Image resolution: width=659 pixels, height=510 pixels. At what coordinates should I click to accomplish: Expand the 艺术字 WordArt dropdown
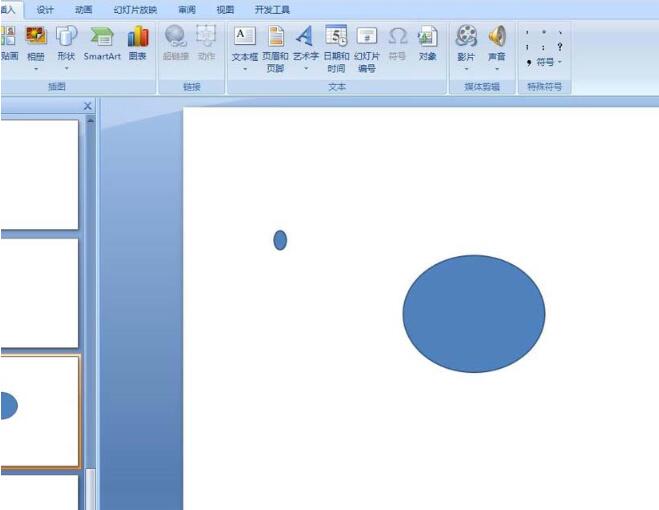coord(306,68)
